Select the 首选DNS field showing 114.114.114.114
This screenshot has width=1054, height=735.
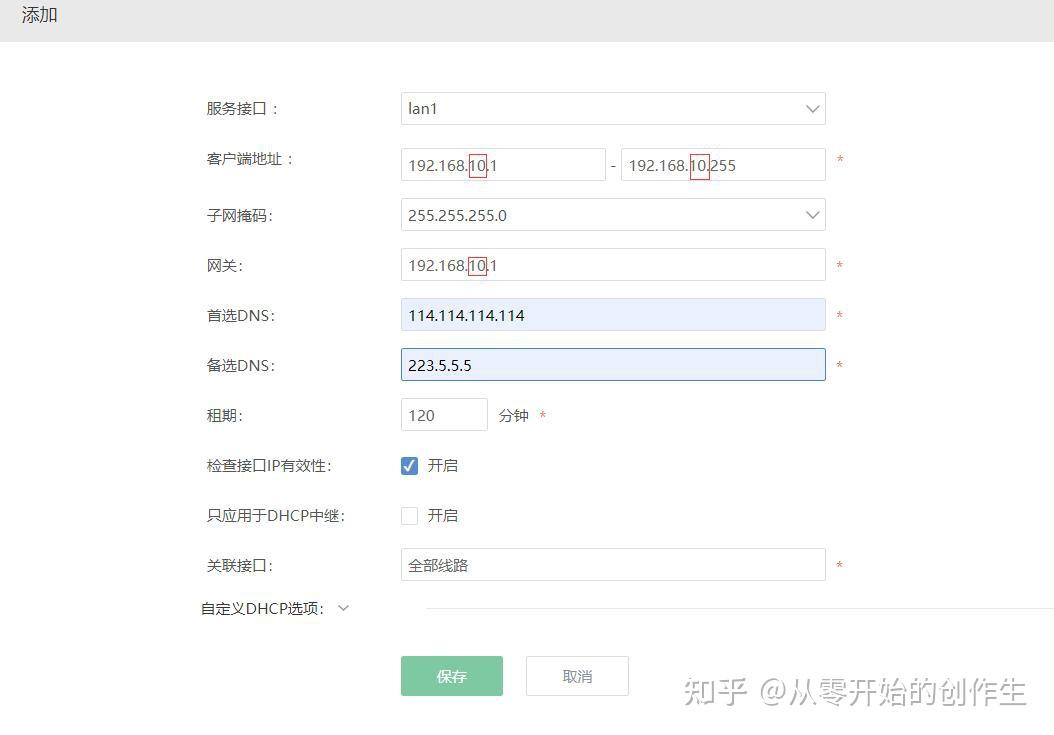612,314
